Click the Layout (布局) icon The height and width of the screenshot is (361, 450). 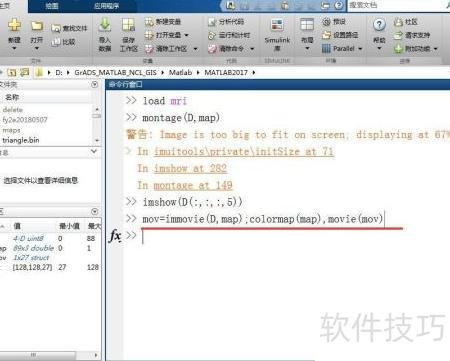[307, 25]
